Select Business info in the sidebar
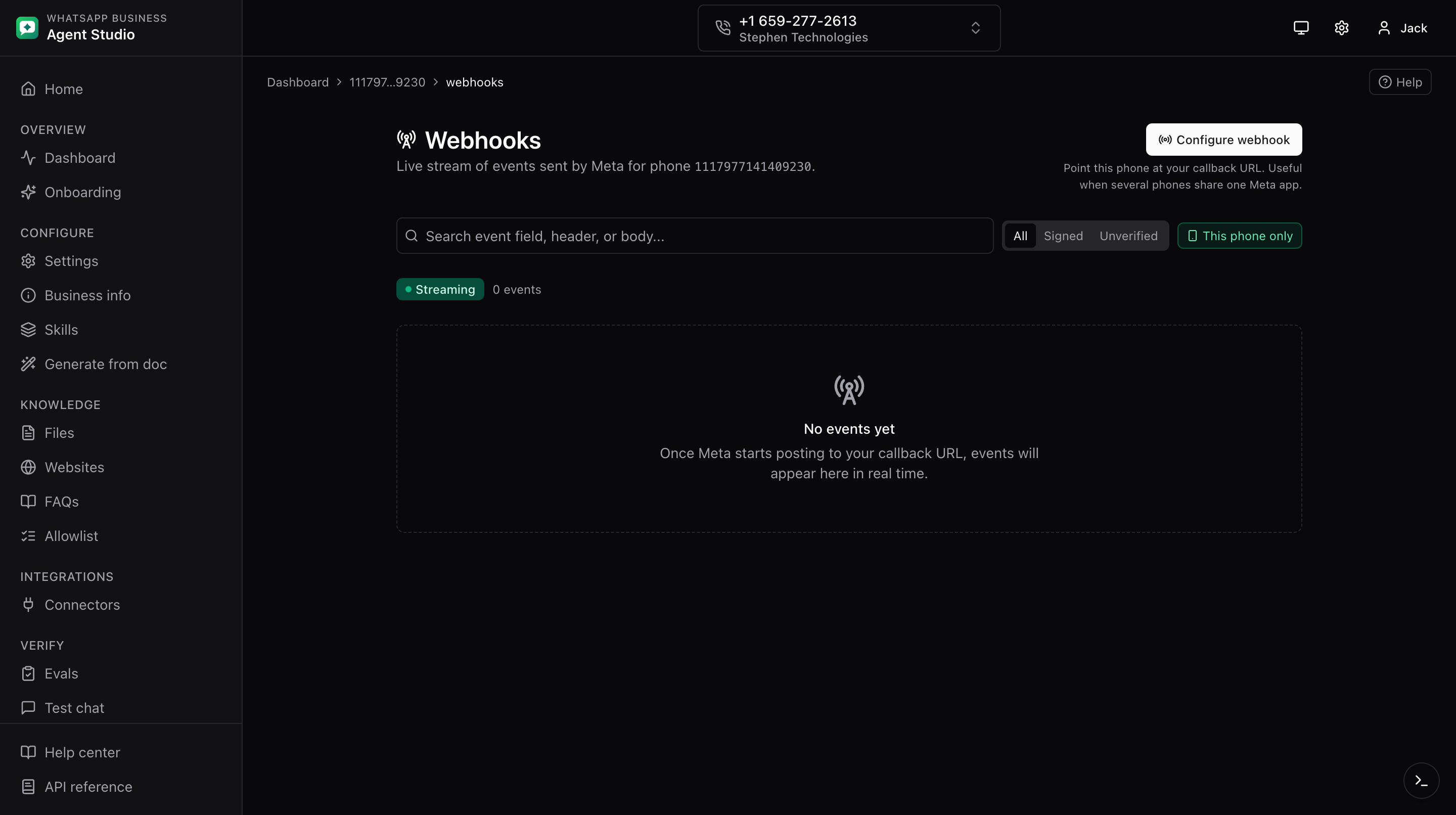The image size is (1456, 815). [x=121, y=296]
